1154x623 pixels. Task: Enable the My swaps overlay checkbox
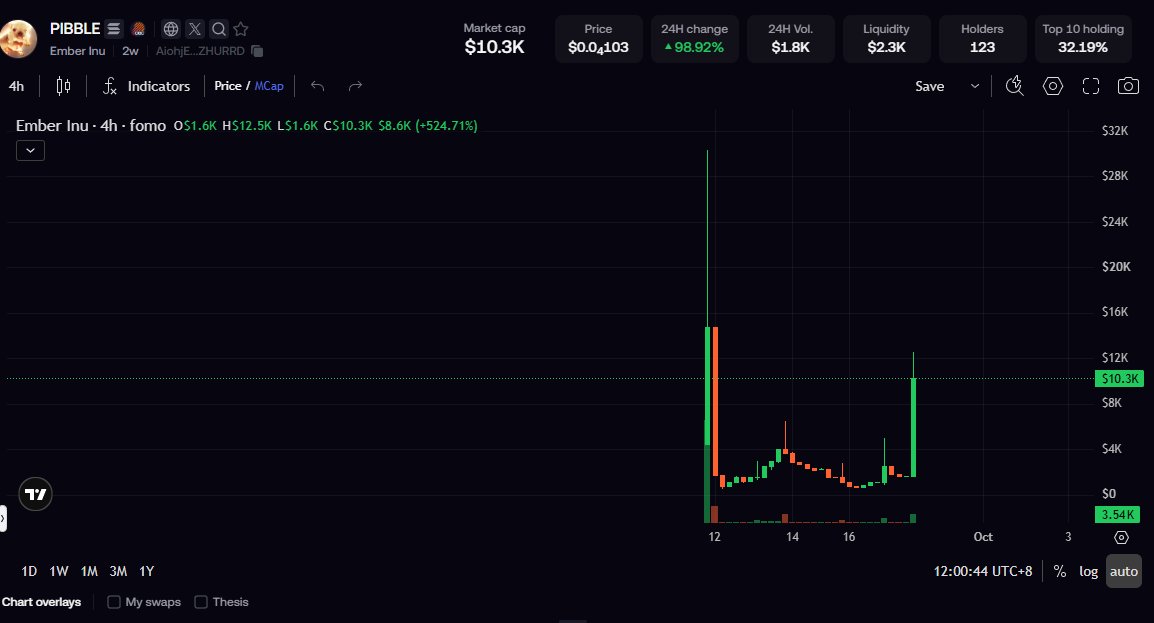point(113,602)
